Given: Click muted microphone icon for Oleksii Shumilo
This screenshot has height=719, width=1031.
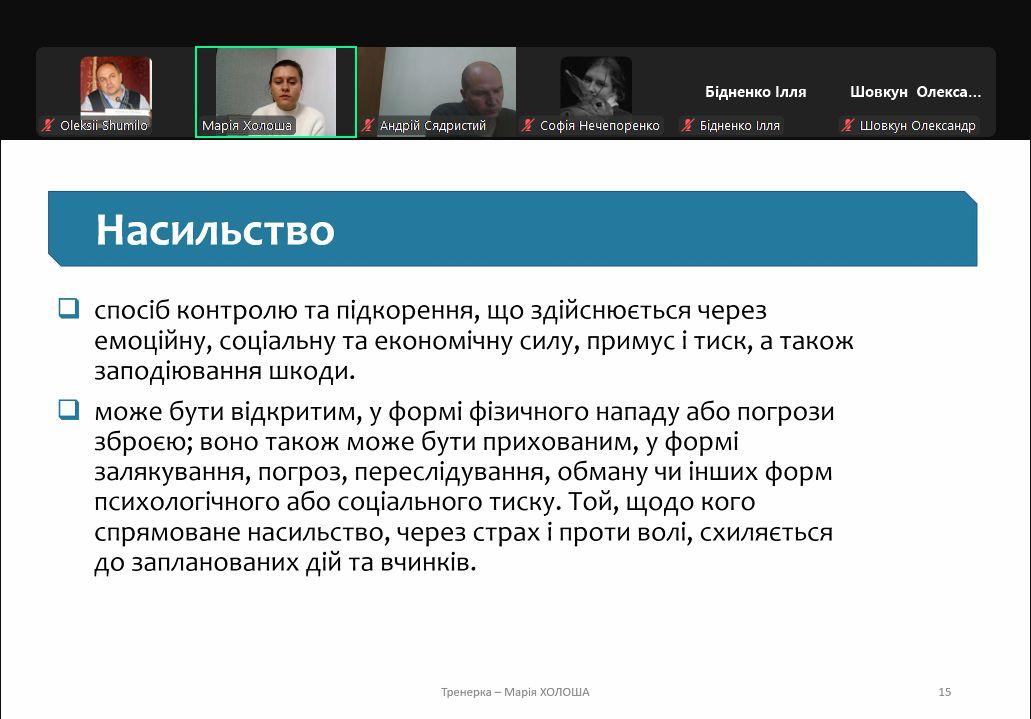Looking at the screenshot, I should 48,125.
